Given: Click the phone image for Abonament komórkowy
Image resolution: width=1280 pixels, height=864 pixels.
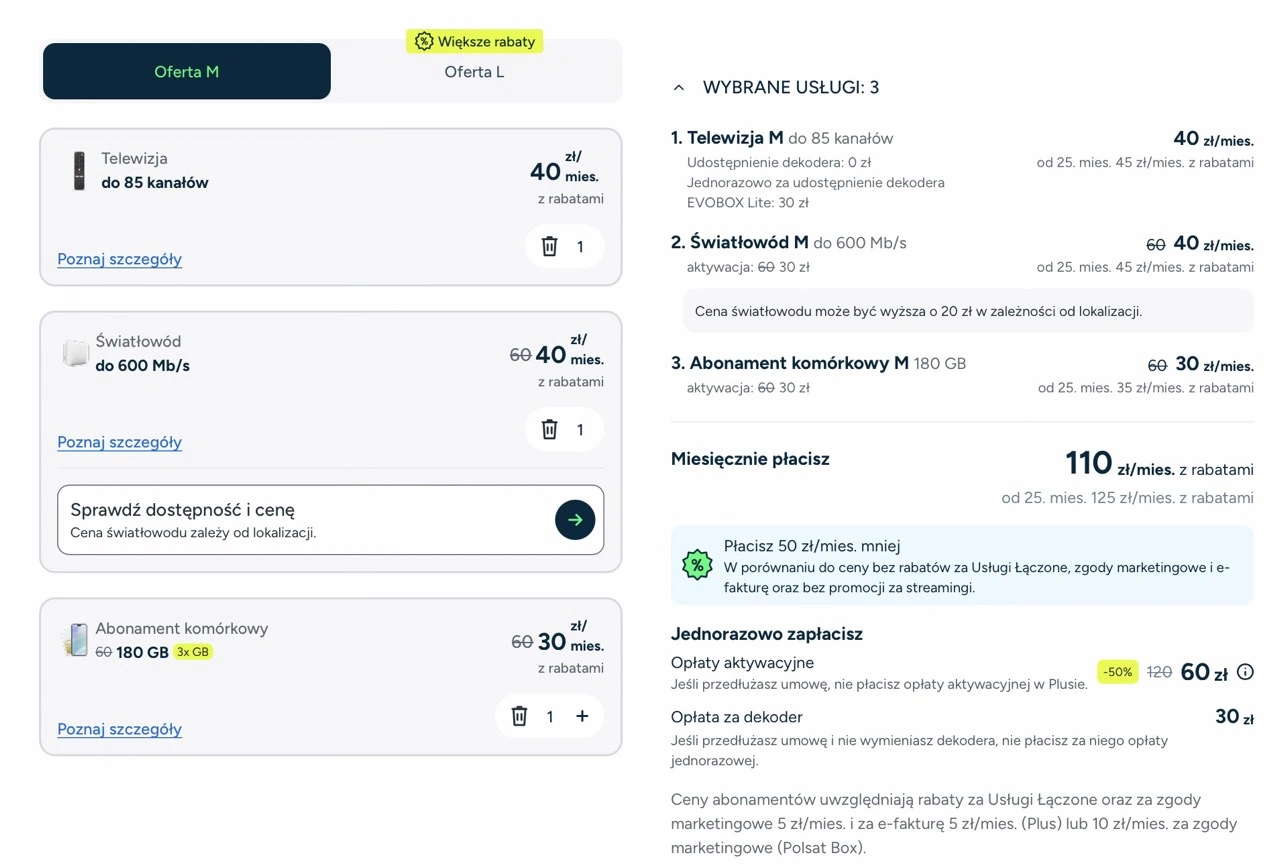Looking at the screenshot, I should coord(75,640).
